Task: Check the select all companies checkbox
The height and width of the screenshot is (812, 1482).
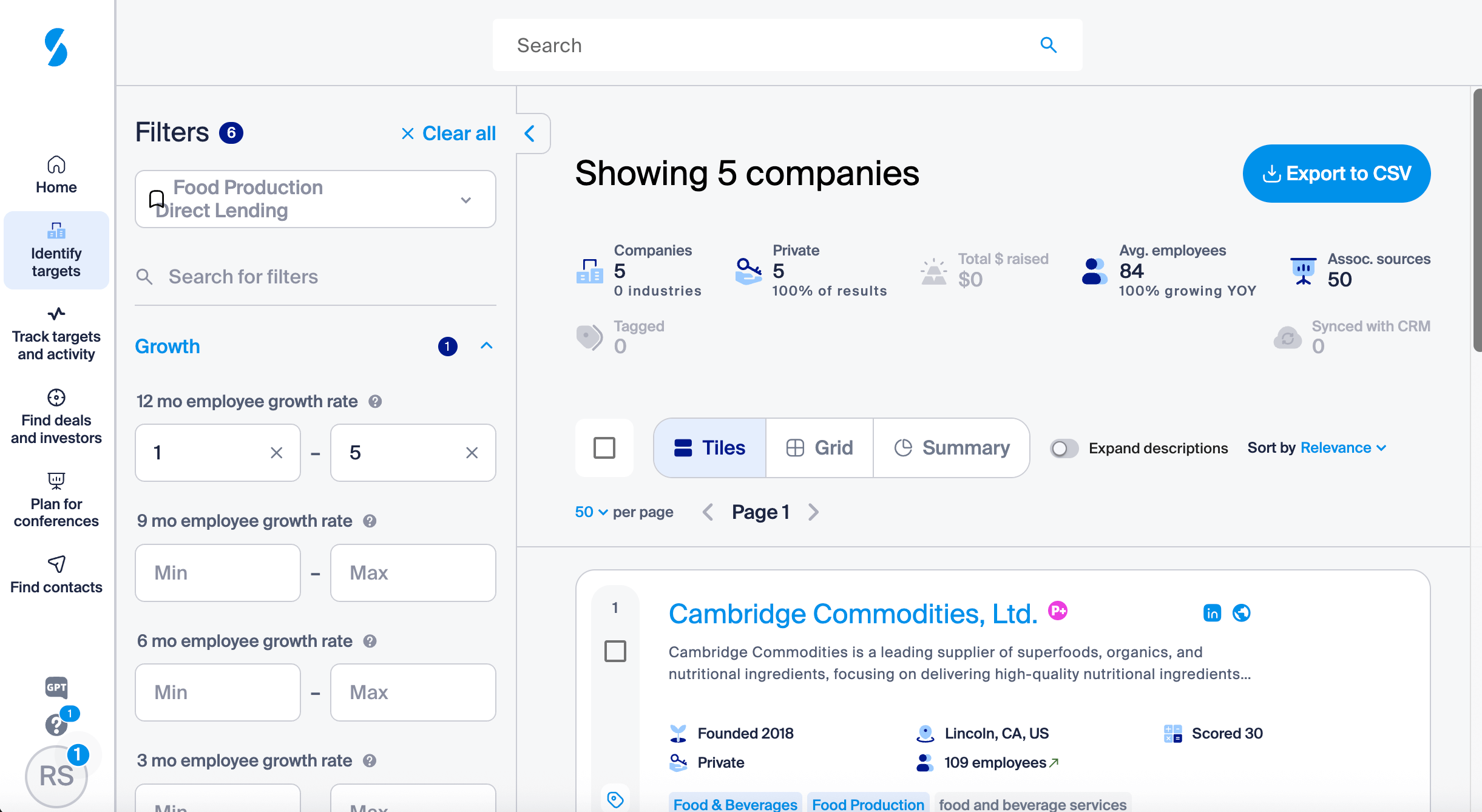Action: (x=604, y=448)
